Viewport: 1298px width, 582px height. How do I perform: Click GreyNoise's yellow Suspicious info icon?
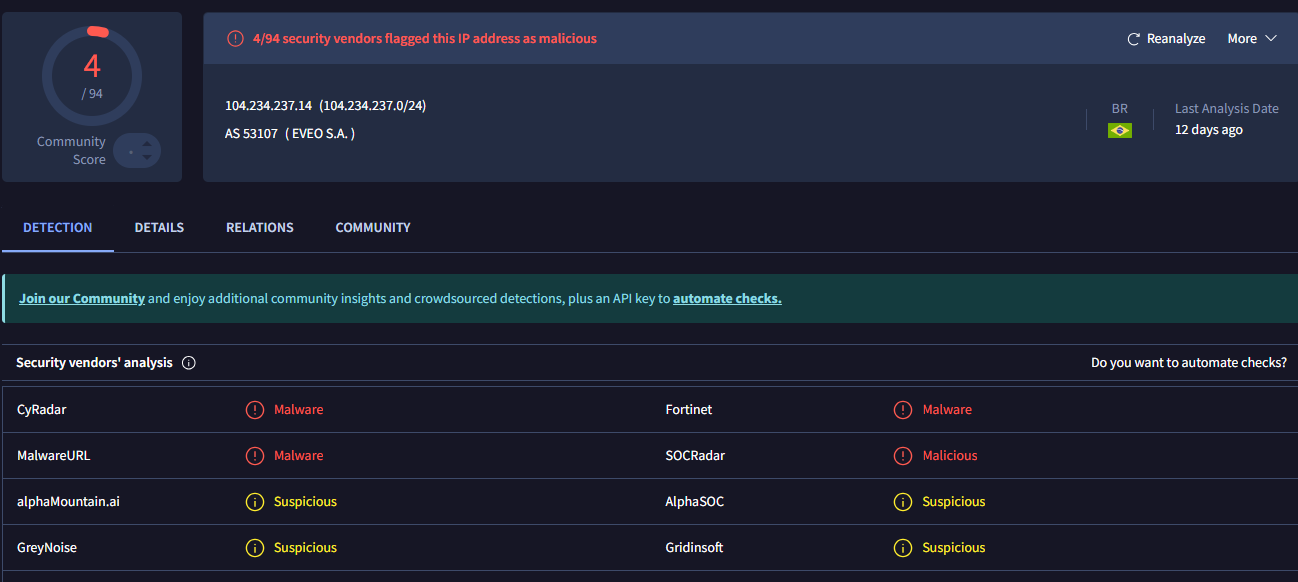tap(255, 548)
